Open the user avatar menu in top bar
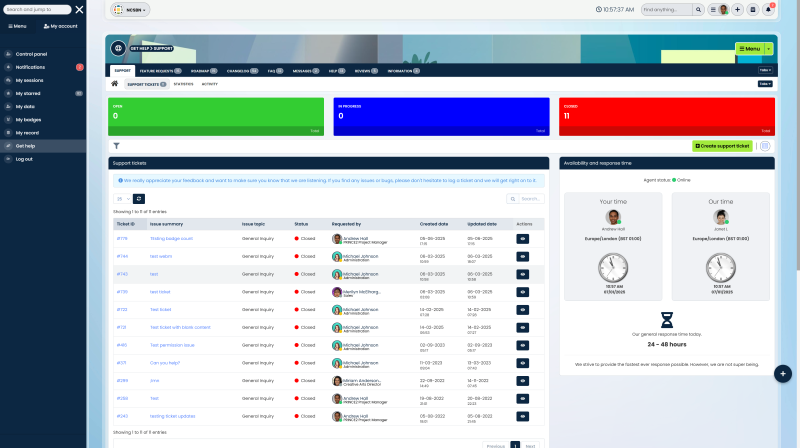800x448 pixels. coord(723,10)
